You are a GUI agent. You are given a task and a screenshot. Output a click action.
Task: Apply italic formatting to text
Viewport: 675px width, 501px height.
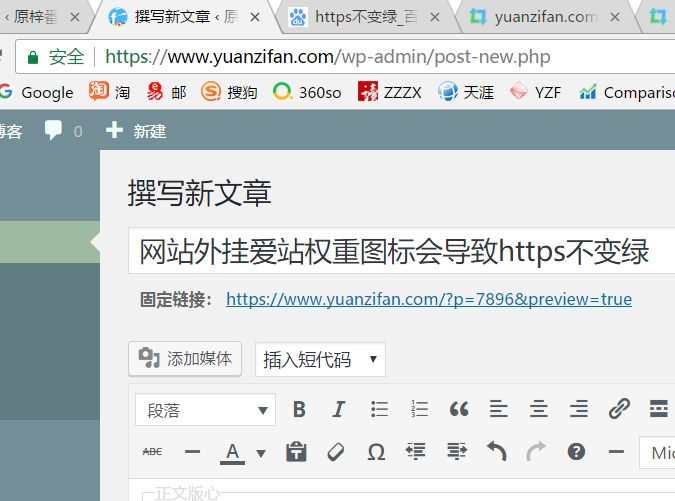338,409
